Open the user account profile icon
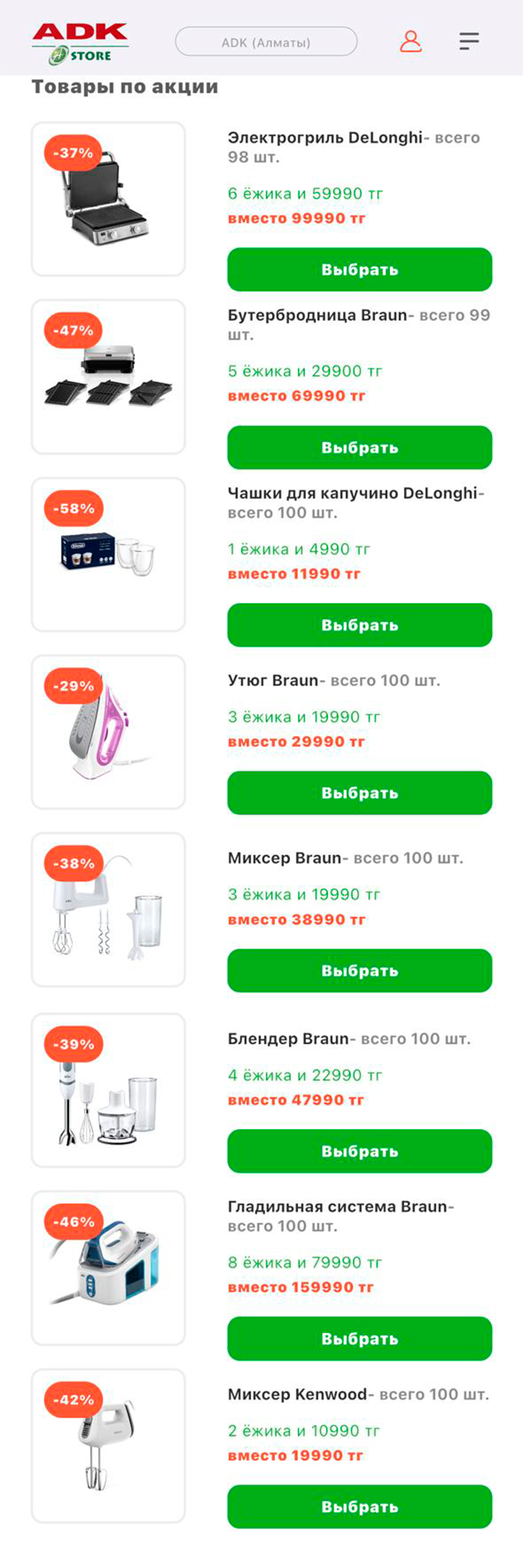The image size is (523, 1568). (x=410, y=41)
